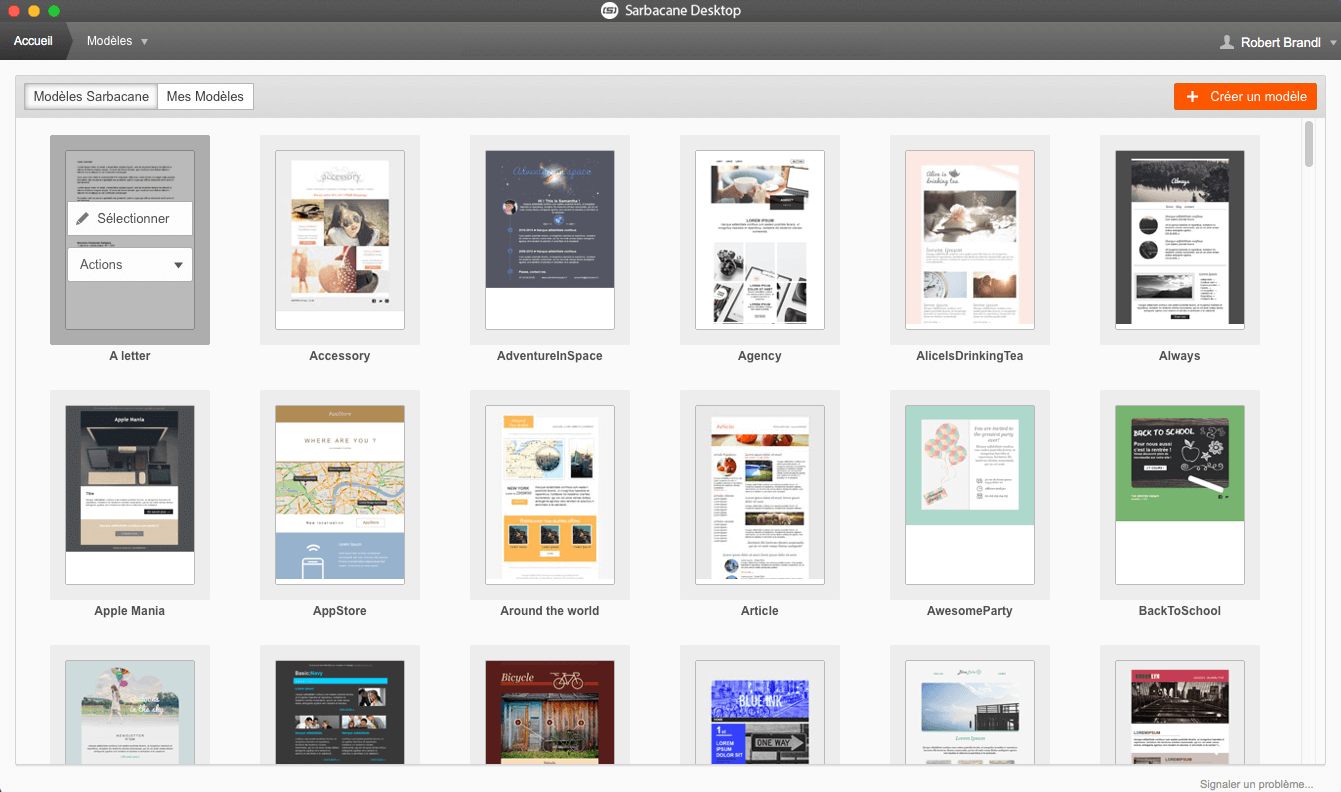Screen dimensions: 1341x792
Task: Click the Accessory label text
Action: [x=340, y=356]
